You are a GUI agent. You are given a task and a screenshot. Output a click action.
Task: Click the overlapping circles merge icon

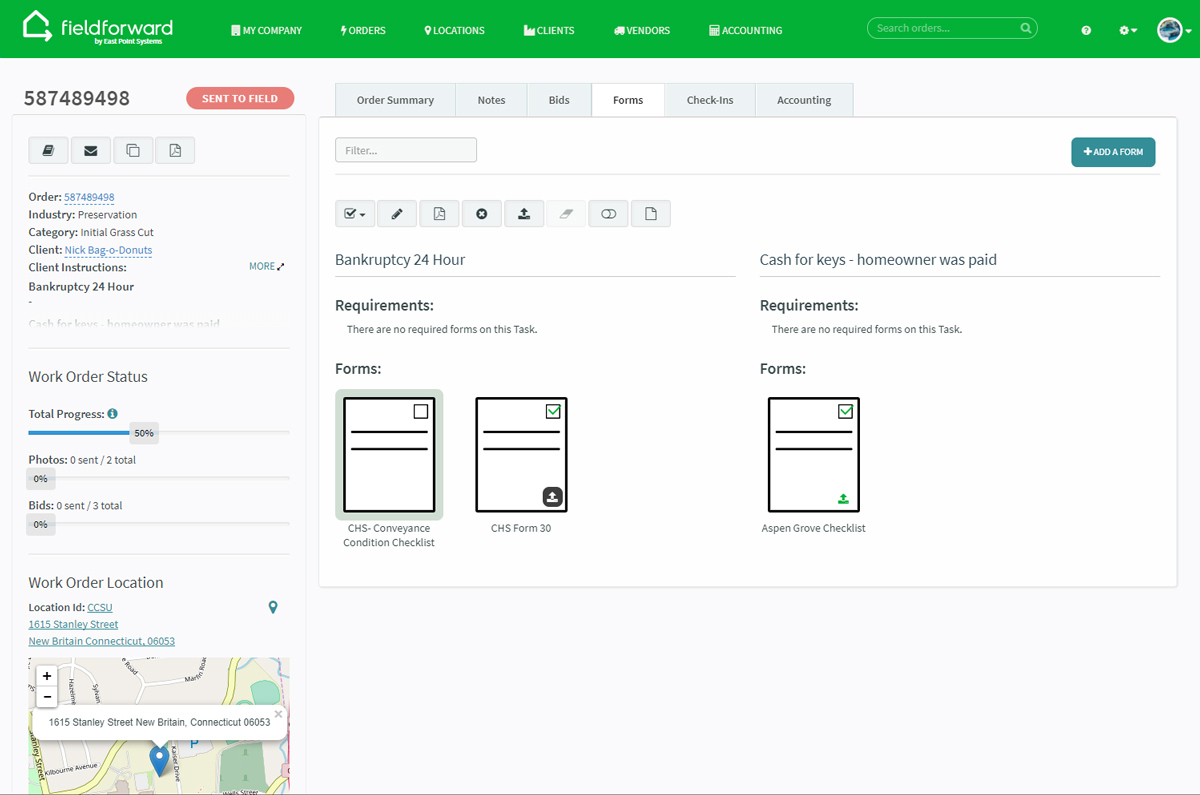608,213
